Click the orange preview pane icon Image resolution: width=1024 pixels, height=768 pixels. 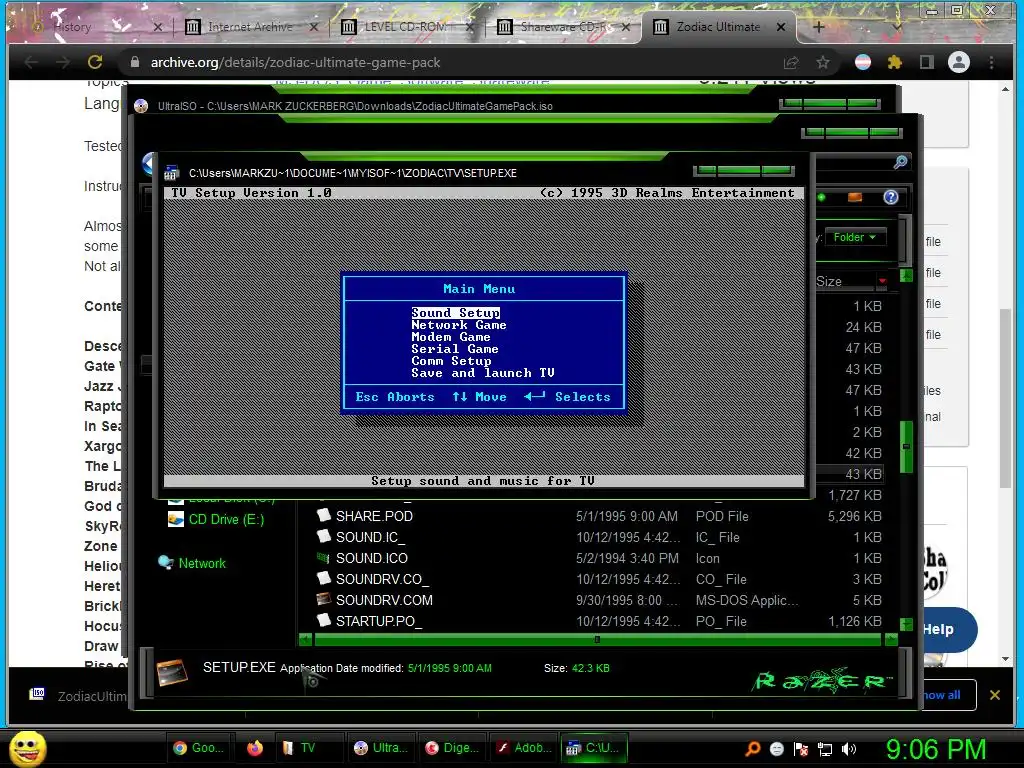[855, 197]
